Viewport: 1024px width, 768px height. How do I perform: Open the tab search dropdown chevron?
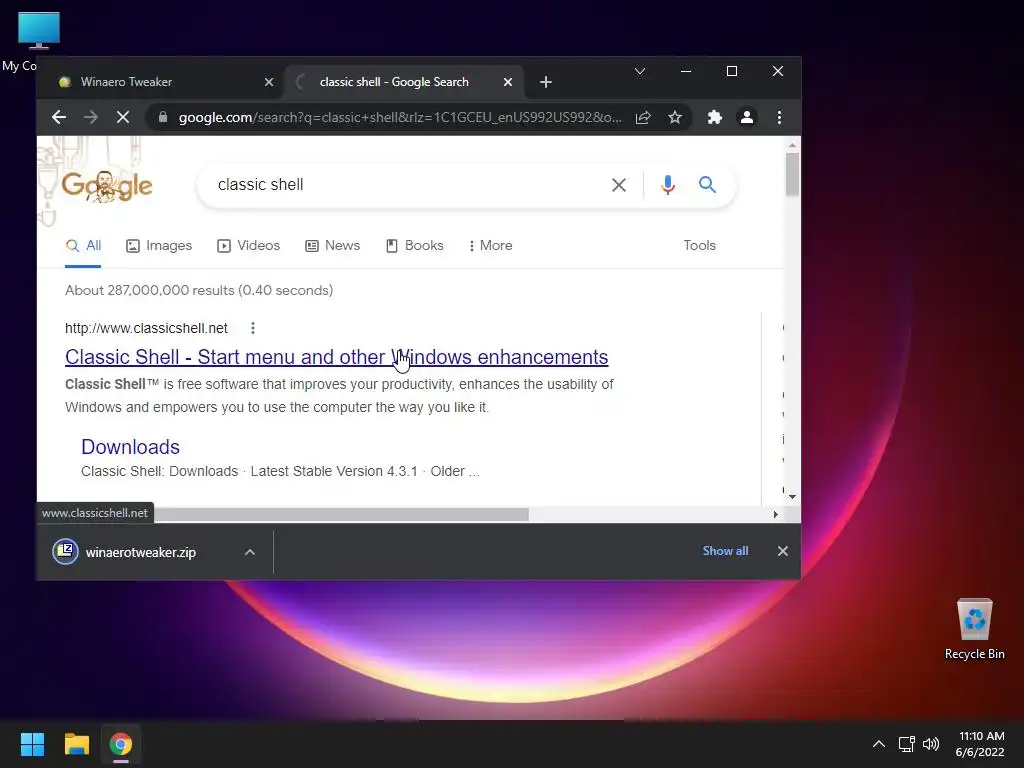640,71
